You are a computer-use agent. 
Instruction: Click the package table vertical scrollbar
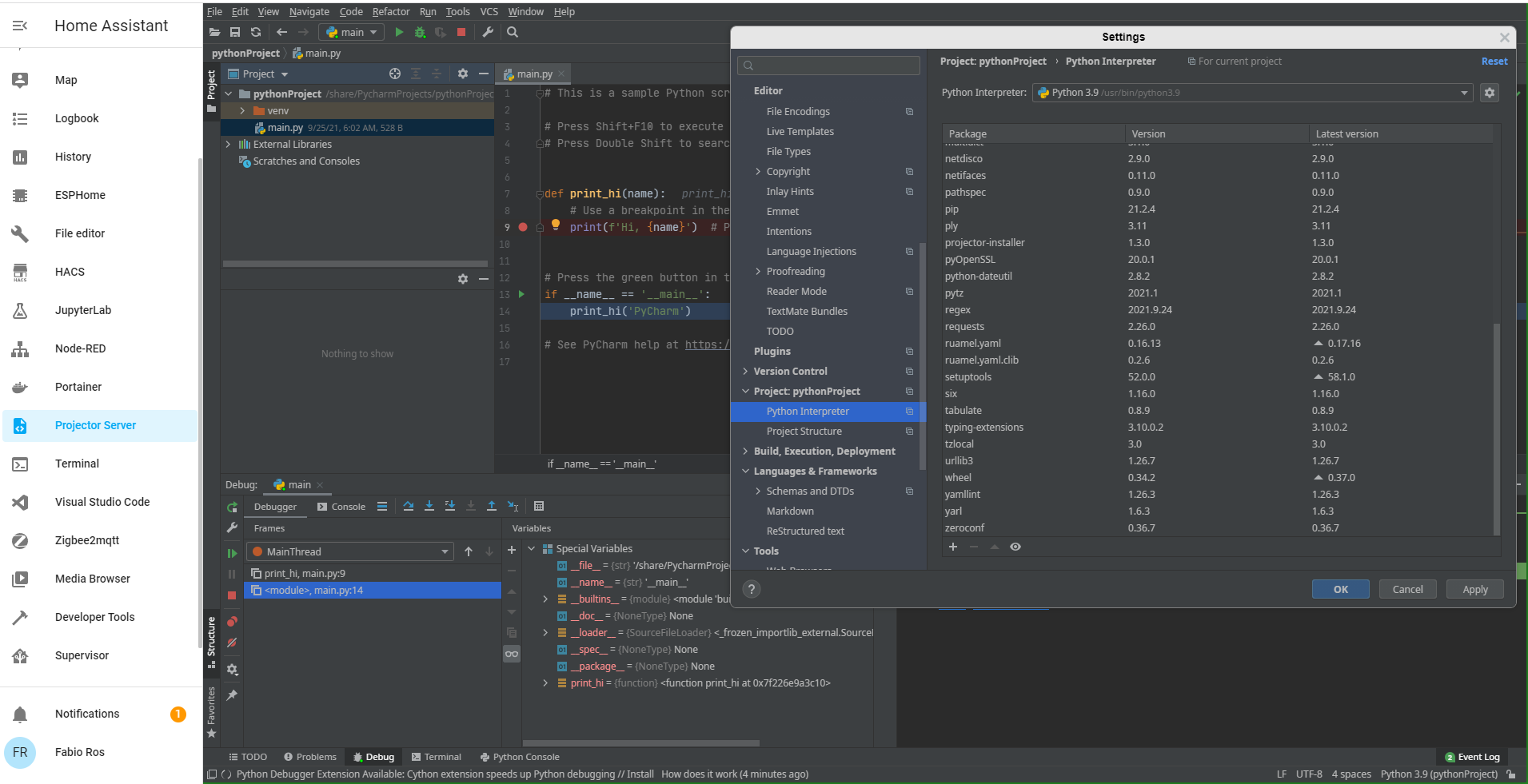(x=1497, y=429)
